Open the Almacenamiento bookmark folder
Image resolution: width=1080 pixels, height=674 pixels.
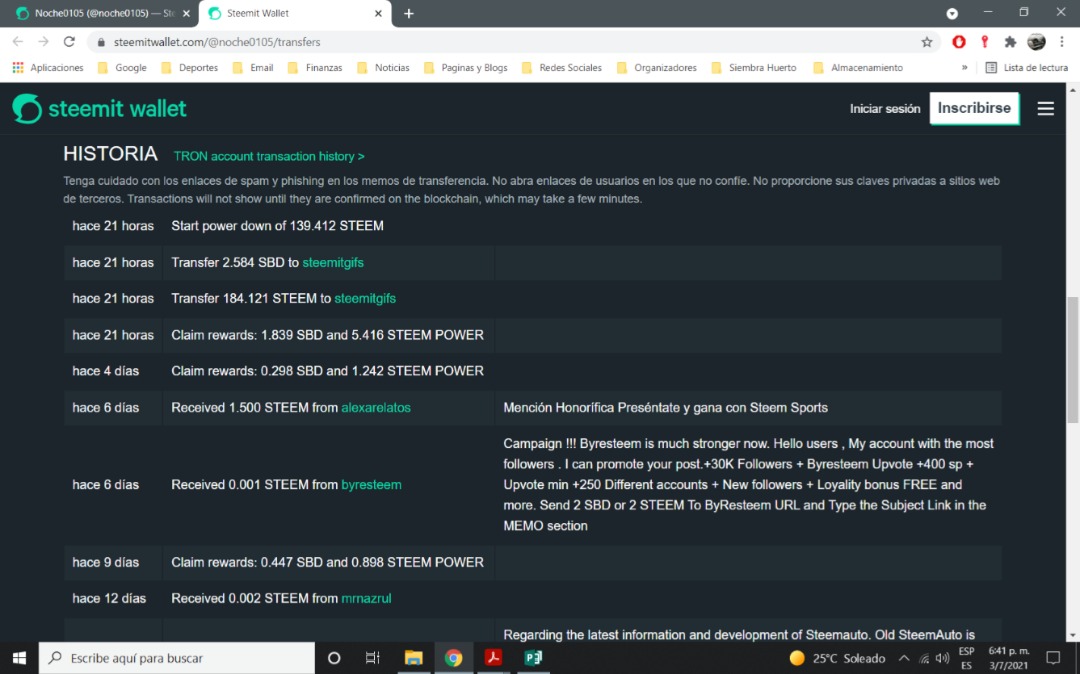[x=858, y=67]
